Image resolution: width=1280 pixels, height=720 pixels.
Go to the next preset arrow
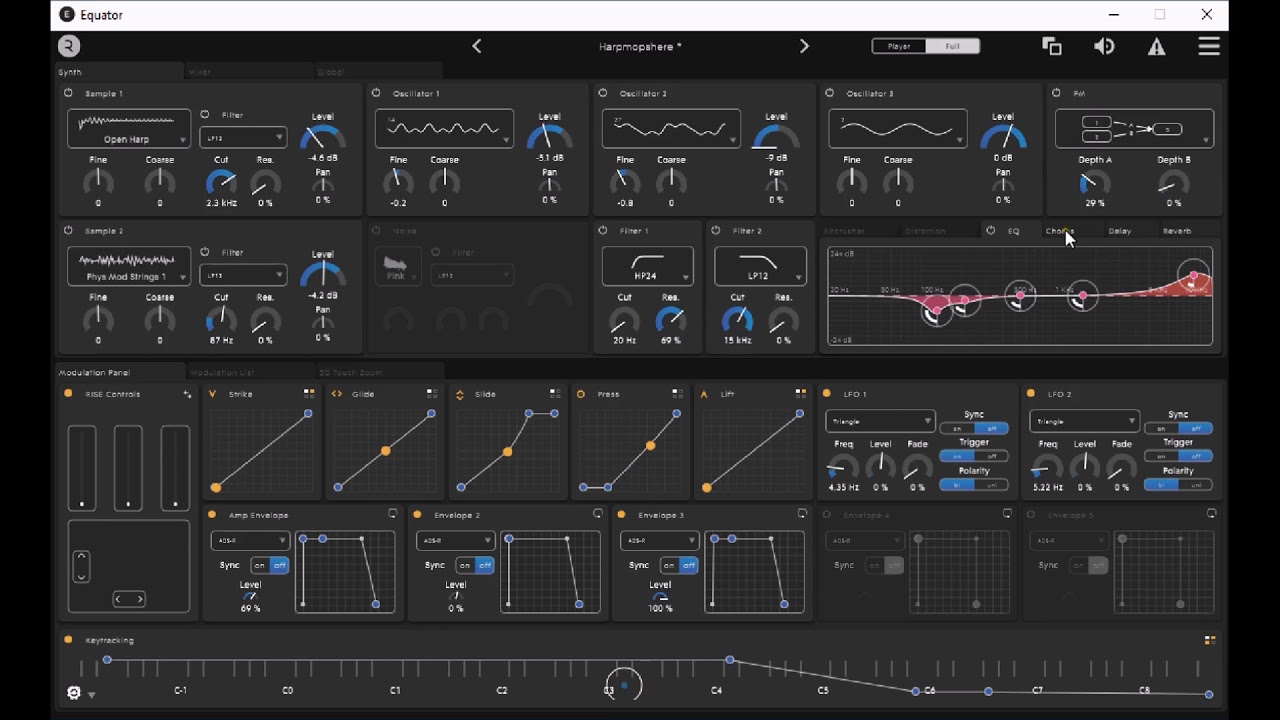point(804,46)
